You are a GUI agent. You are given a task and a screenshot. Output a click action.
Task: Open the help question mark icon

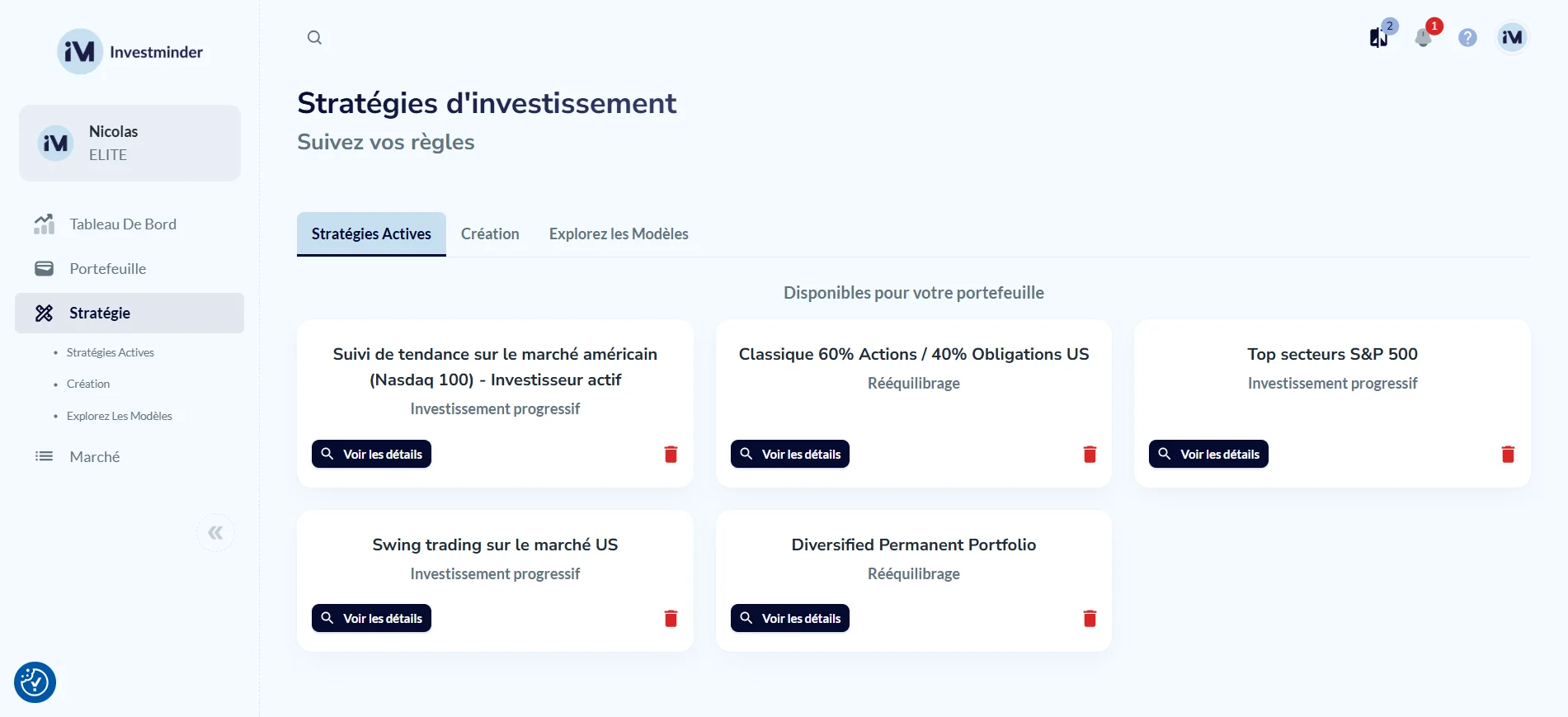coord(1467,38)
